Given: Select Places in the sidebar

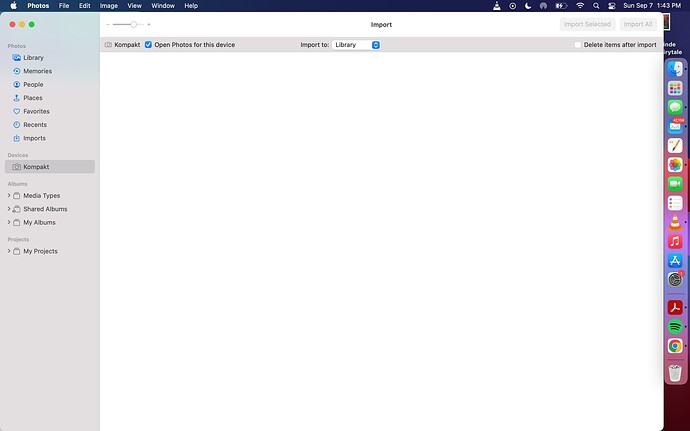Looking at the screenshot, I should coord(50,98).
